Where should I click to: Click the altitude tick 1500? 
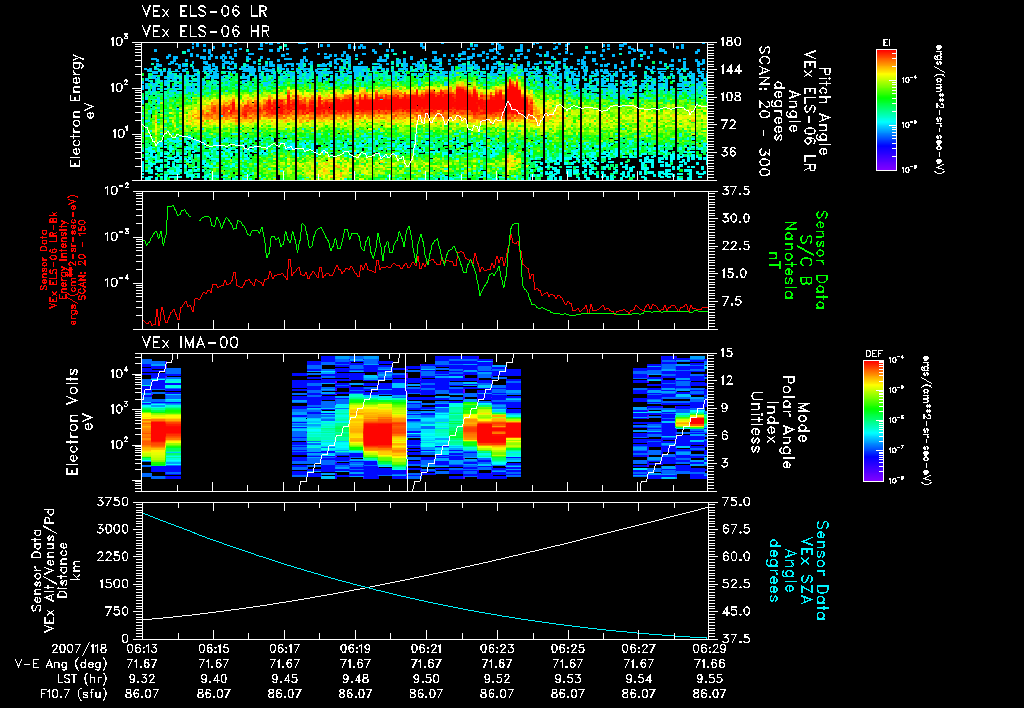112,584
